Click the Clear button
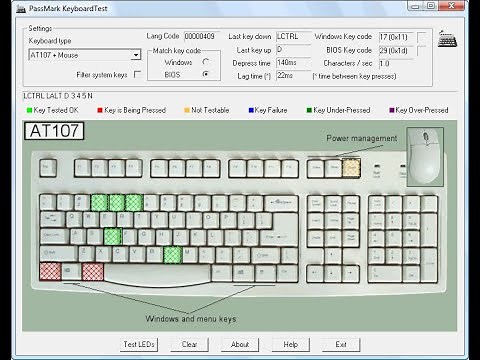The width and height of the screenshot is (480, 360). pos(189,344)
